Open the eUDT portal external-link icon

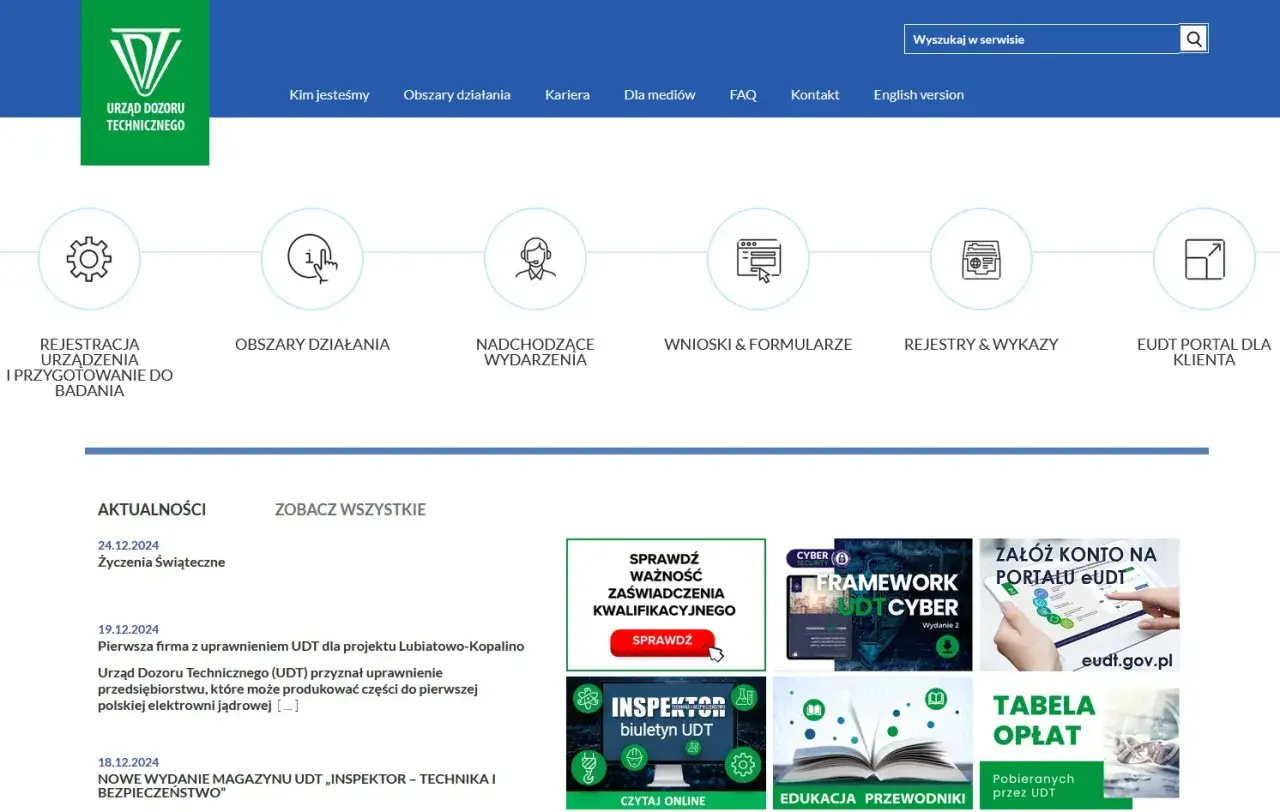coord(1204,259)
